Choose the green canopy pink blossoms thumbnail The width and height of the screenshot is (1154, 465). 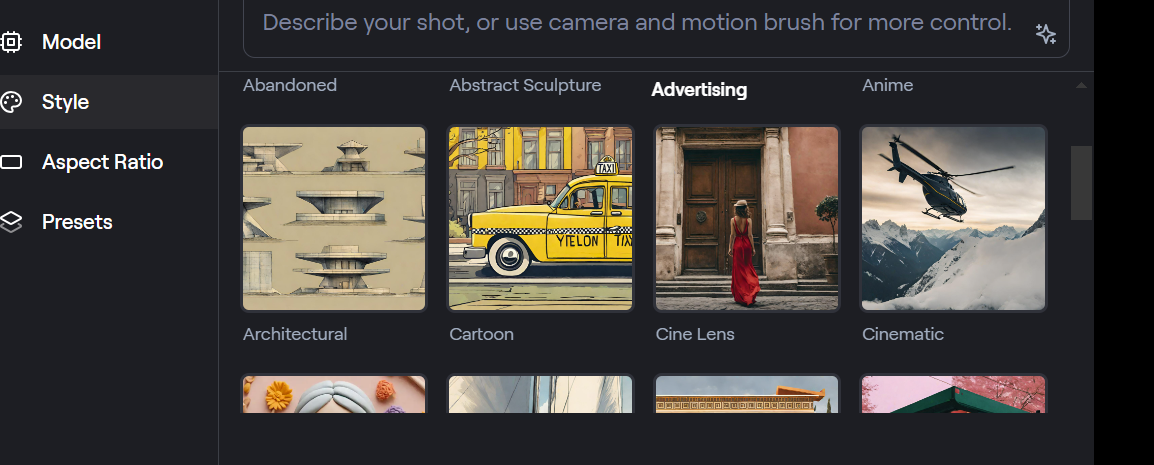(953, 394)
